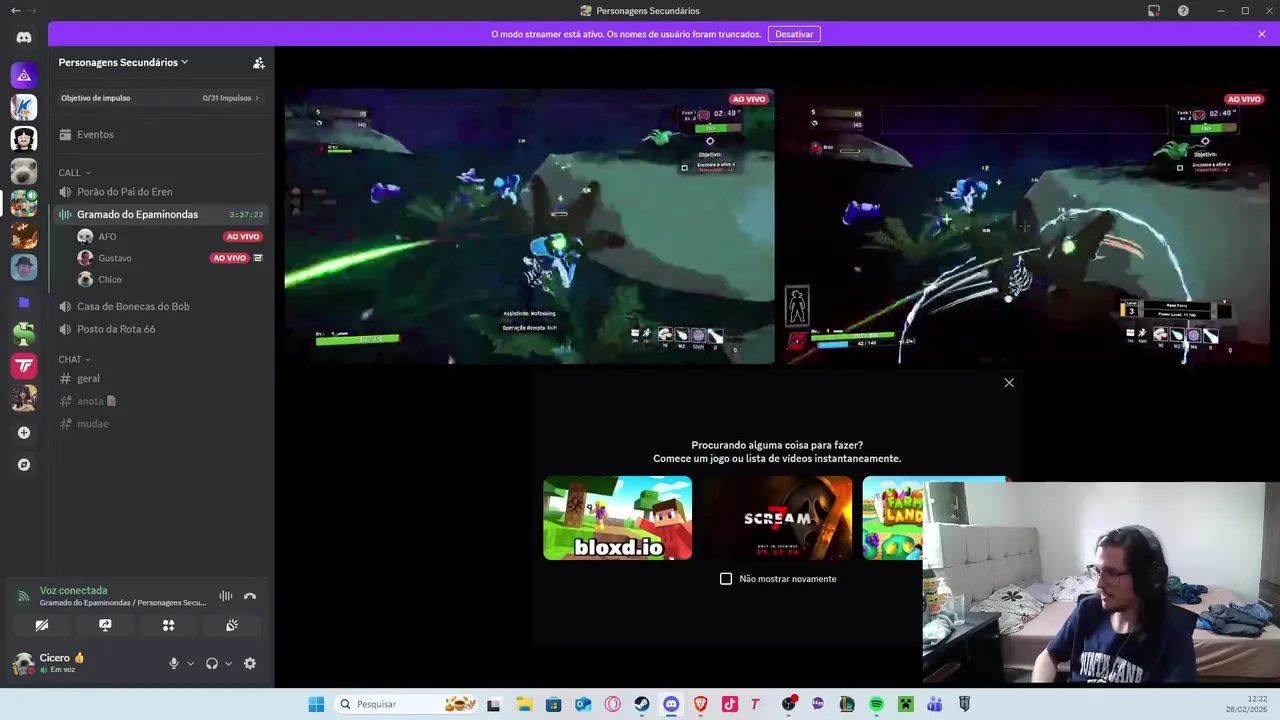1280x720 pixels.
Task: Focus the right live stream video
Action: tap(1027, 226)
